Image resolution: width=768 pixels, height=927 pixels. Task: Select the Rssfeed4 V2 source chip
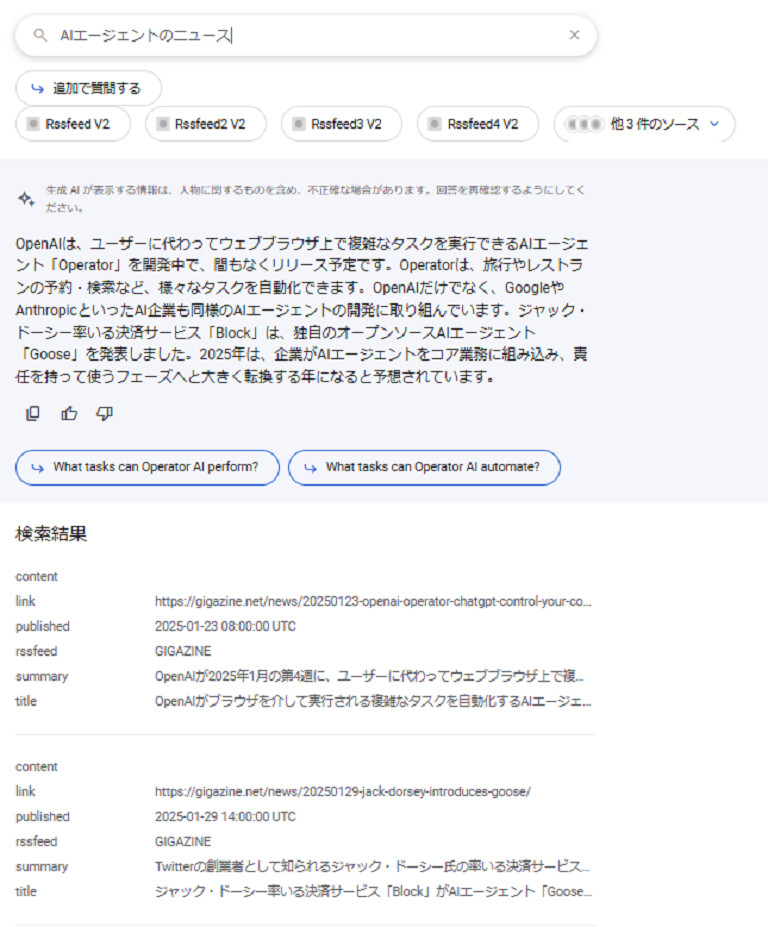click(478, 124)
